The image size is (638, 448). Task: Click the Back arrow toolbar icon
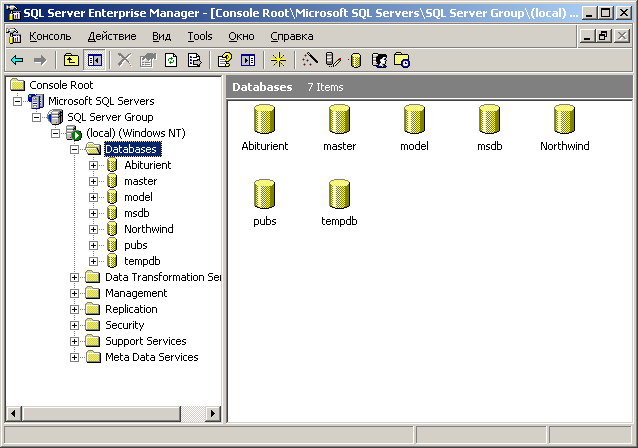(17, 60)
